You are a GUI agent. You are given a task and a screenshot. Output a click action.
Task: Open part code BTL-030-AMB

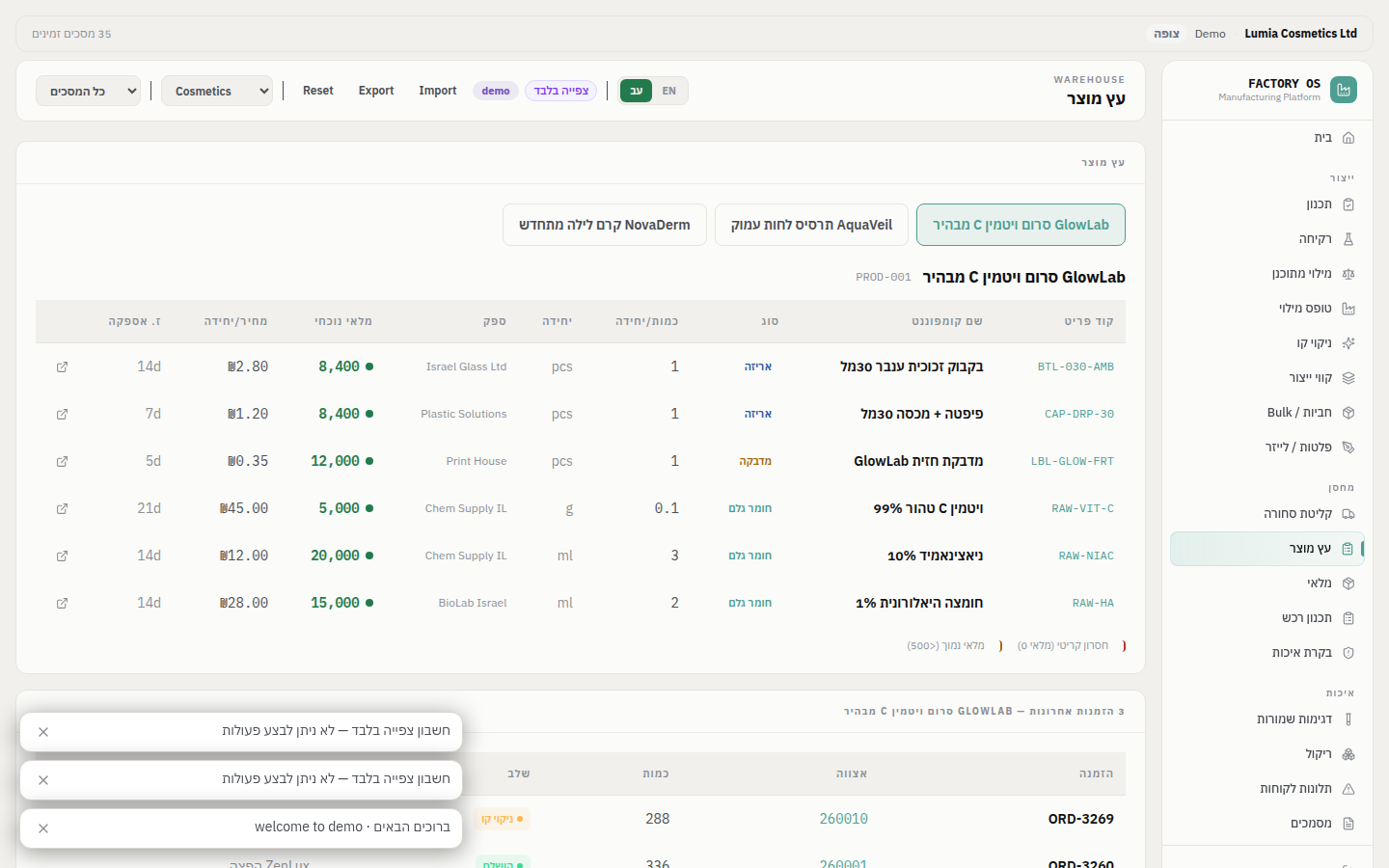click(x=1076, y=366)
